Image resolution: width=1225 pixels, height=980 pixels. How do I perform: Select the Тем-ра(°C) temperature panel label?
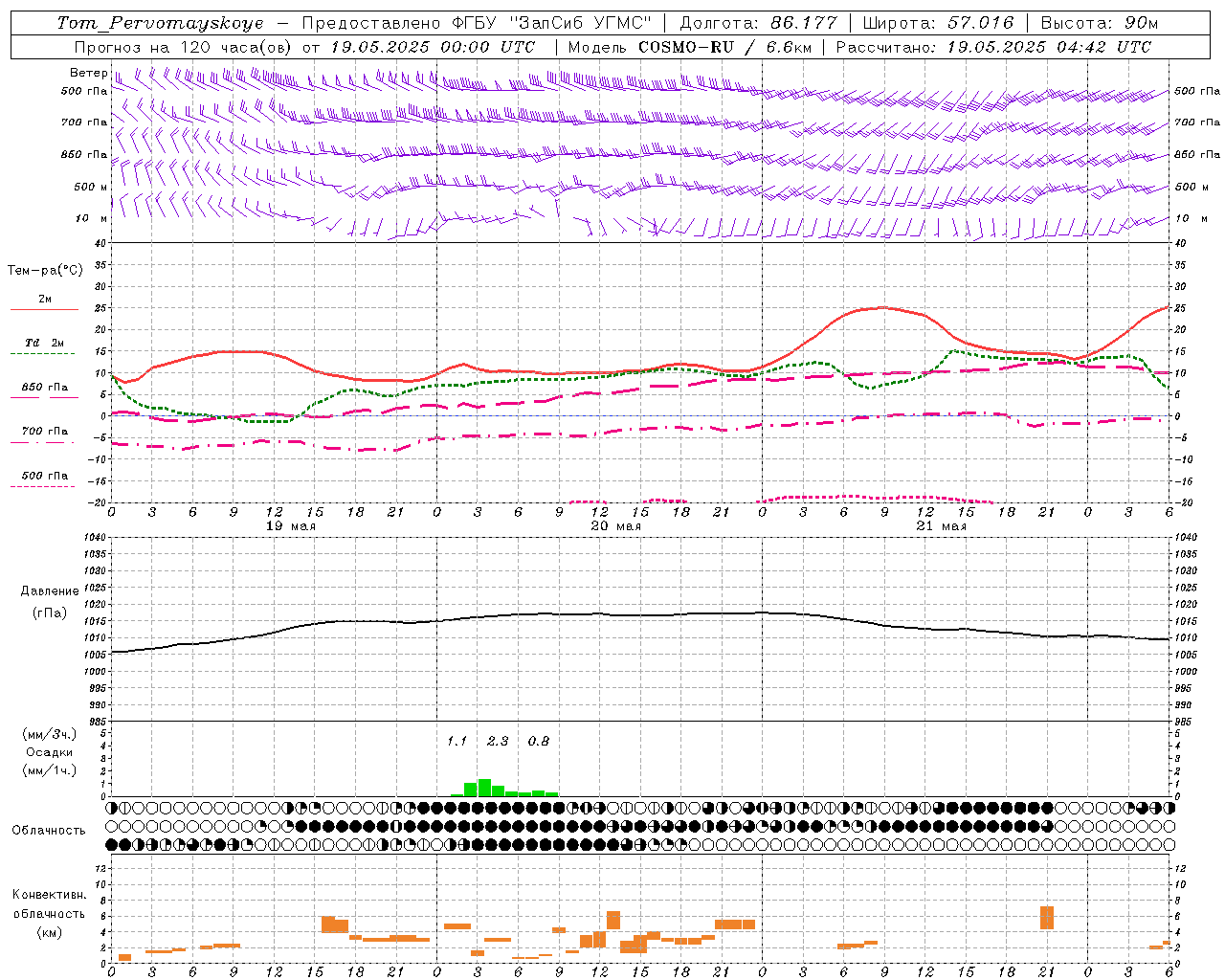(45, 271)
